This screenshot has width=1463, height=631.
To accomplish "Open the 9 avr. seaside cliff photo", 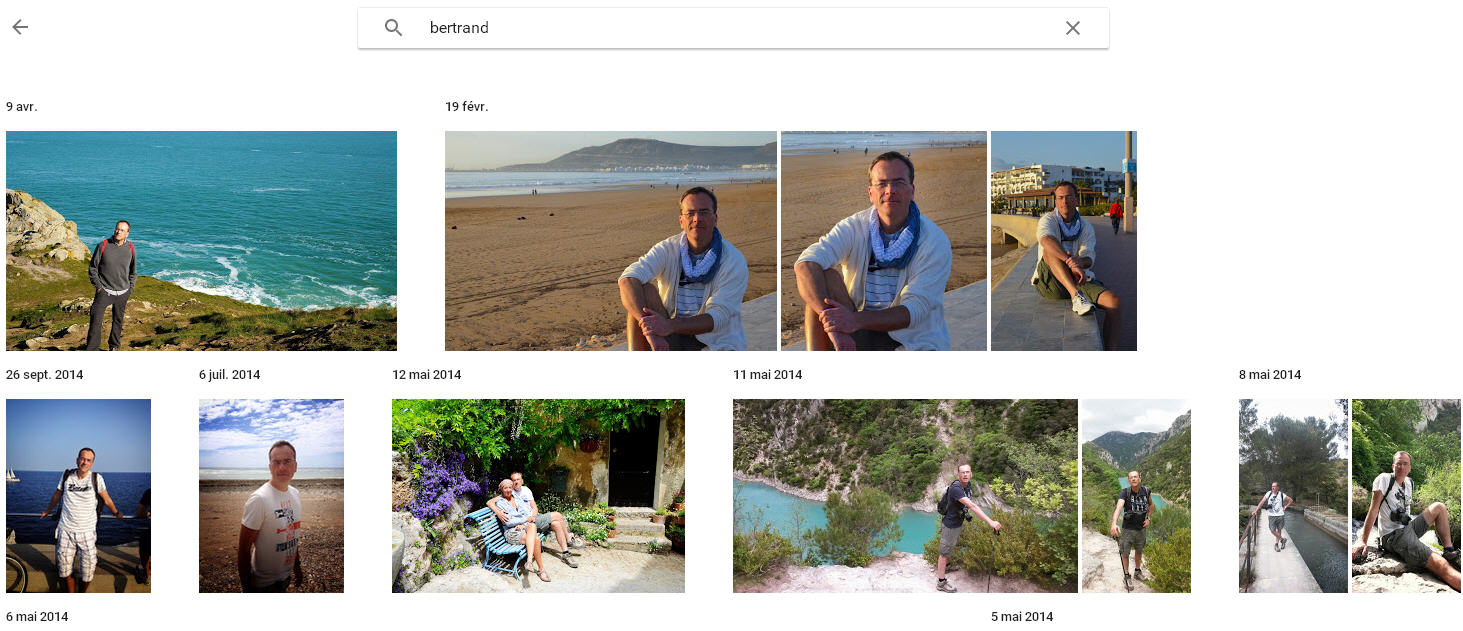I will 201,241.
